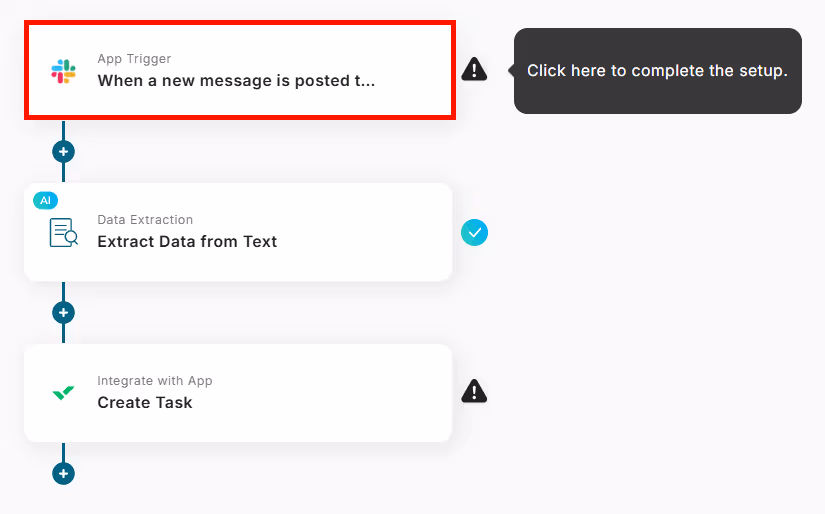
Task: Insert a step after Extract Data from Text
Action: tap(63, 313)
